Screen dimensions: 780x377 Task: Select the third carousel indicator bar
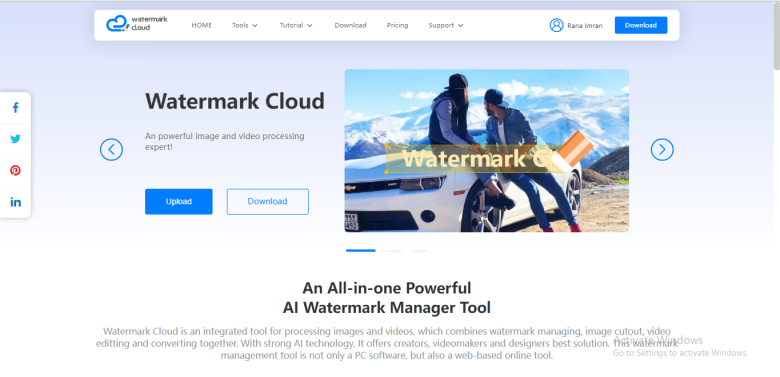click(419, 251)
